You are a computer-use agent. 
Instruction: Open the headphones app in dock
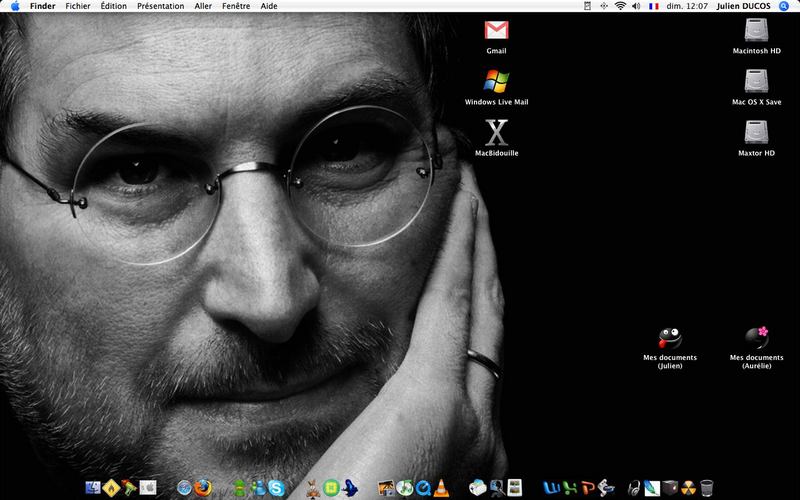634,488
